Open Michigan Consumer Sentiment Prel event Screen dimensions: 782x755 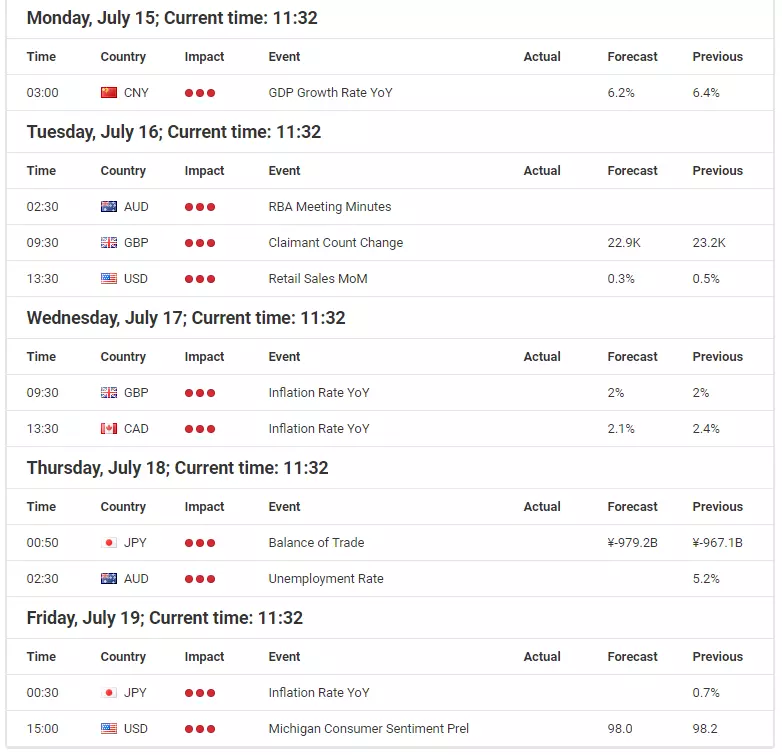(369, 729)
